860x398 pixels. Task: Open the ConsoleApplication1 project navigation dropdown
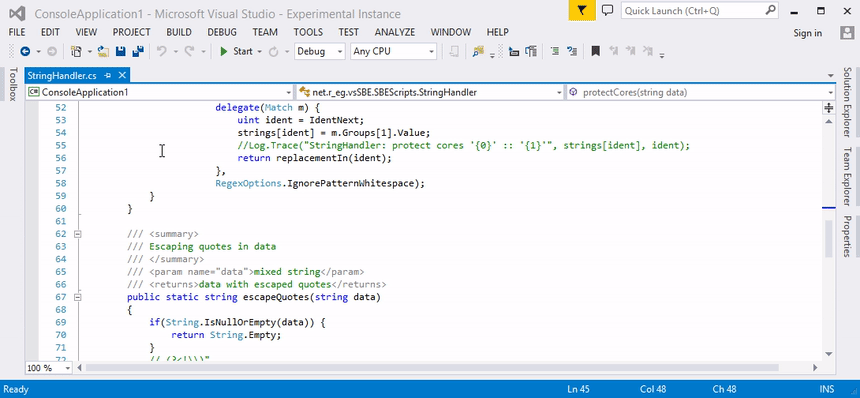pyautogui.click(x=160, y=92)
